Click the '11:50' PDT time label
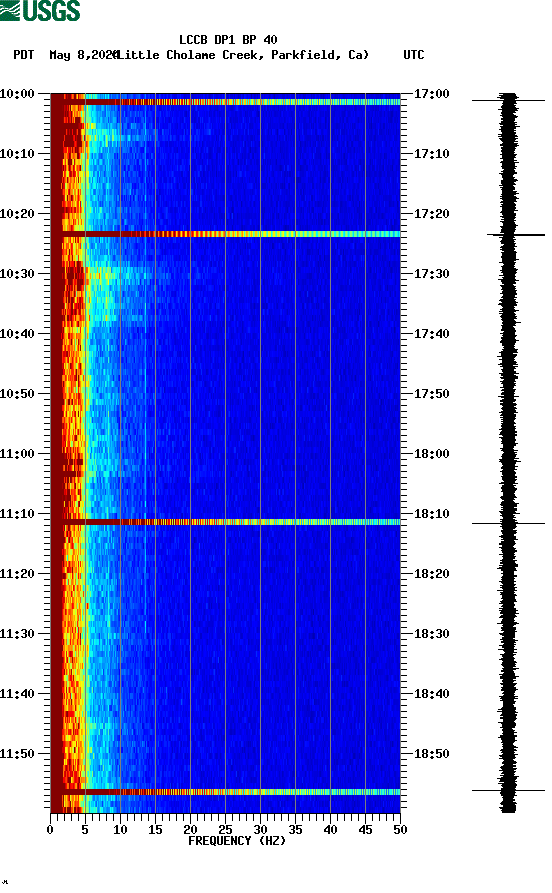The image size is (552, 893). tap(18, 753)
